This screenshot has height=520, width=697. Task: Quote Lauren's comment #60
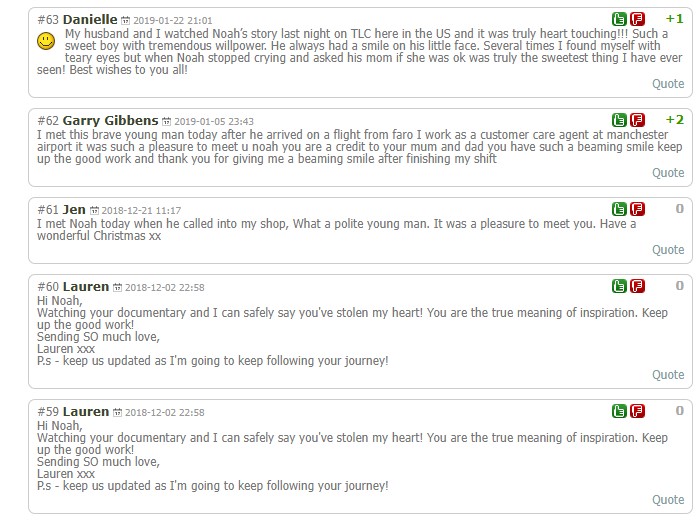point(668,375)
